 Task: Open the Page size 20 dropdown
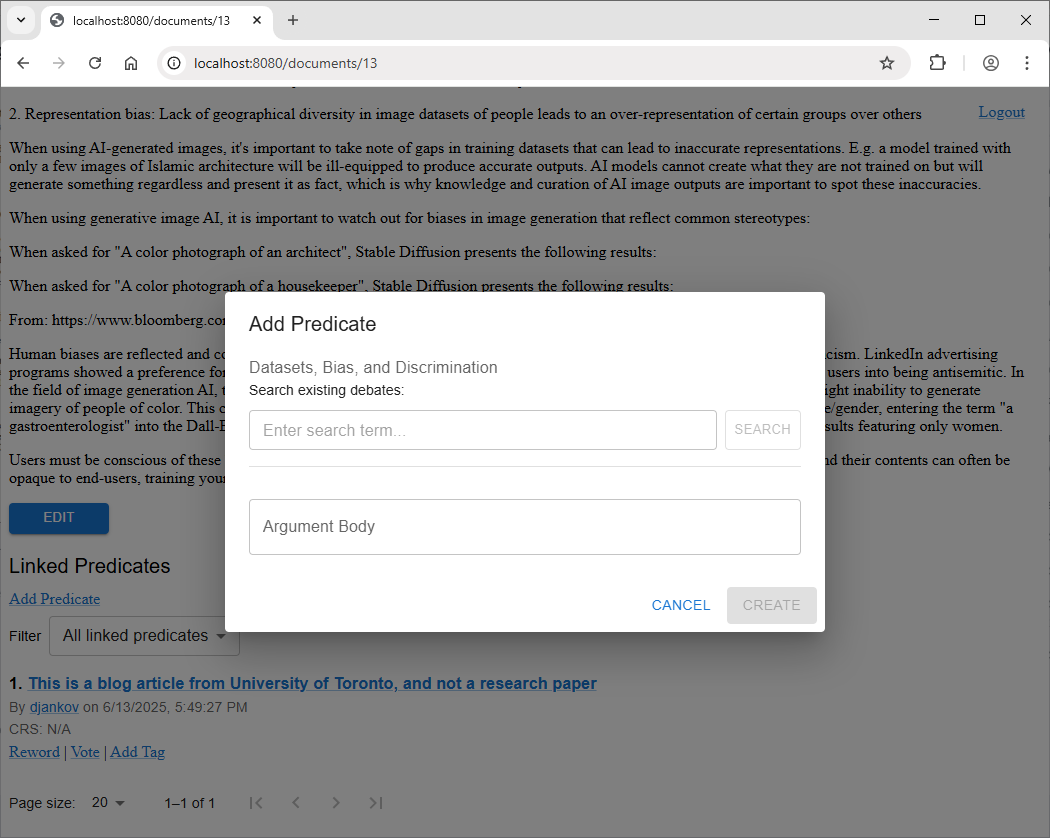[x=108, y=802]
